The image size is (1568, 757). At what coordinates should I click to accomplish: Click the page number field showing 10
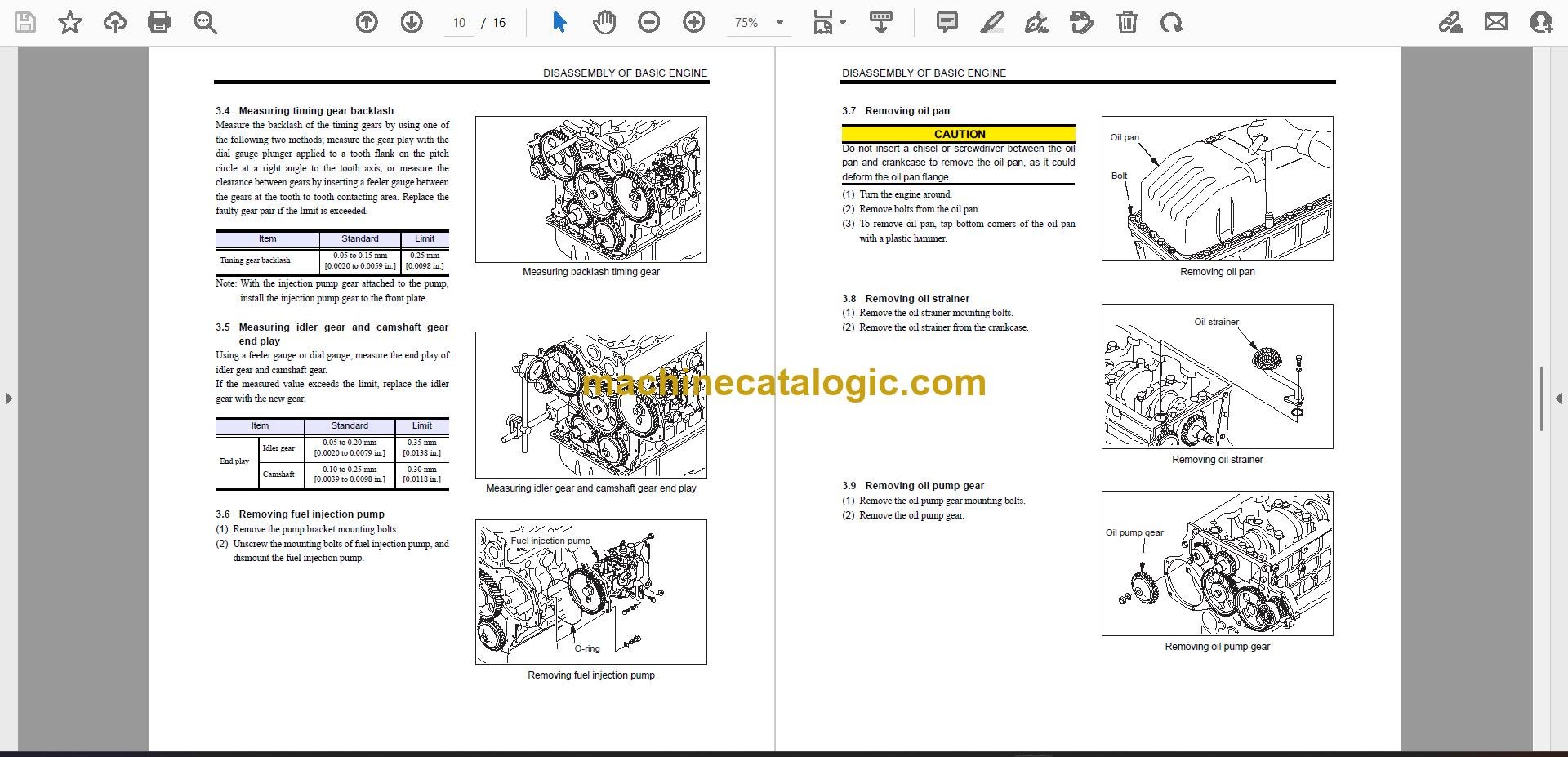(x=459, y=23)
